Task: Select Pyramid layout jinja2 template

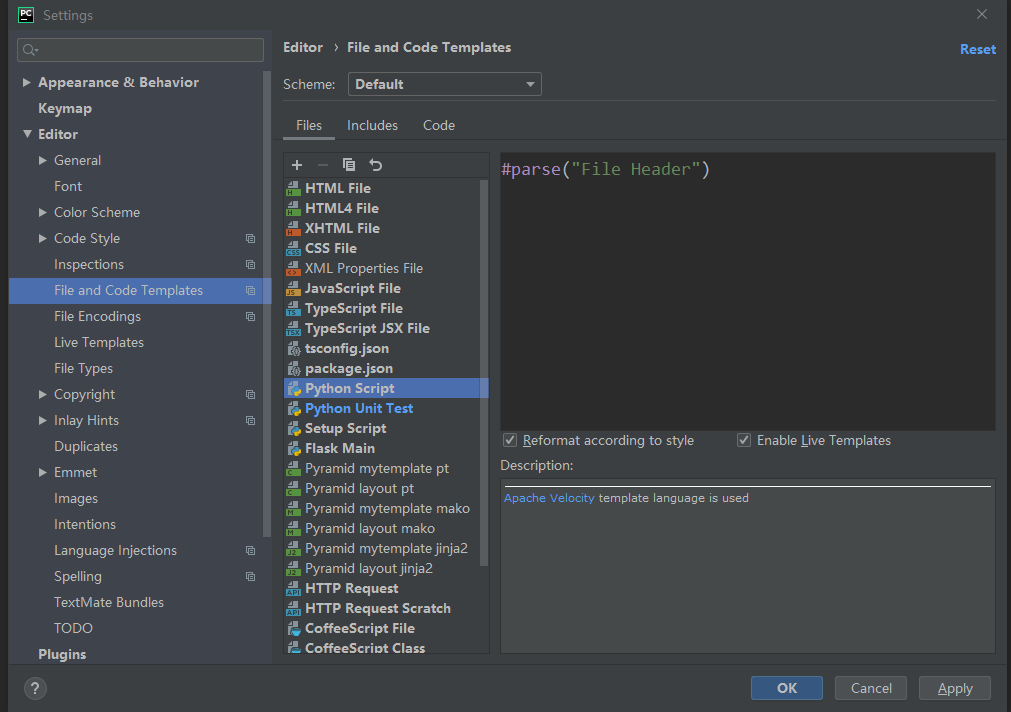Action: [386, 568]
